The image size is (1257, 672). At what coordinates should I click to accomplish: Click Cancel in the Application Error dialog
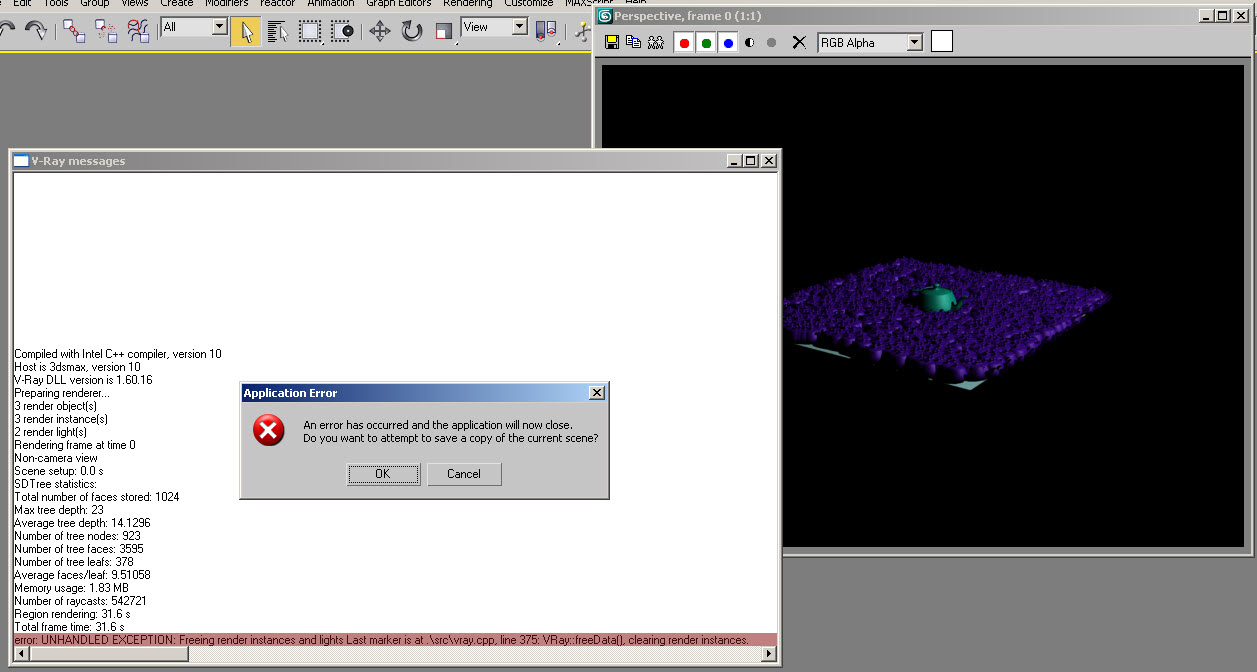pos(464,474)
